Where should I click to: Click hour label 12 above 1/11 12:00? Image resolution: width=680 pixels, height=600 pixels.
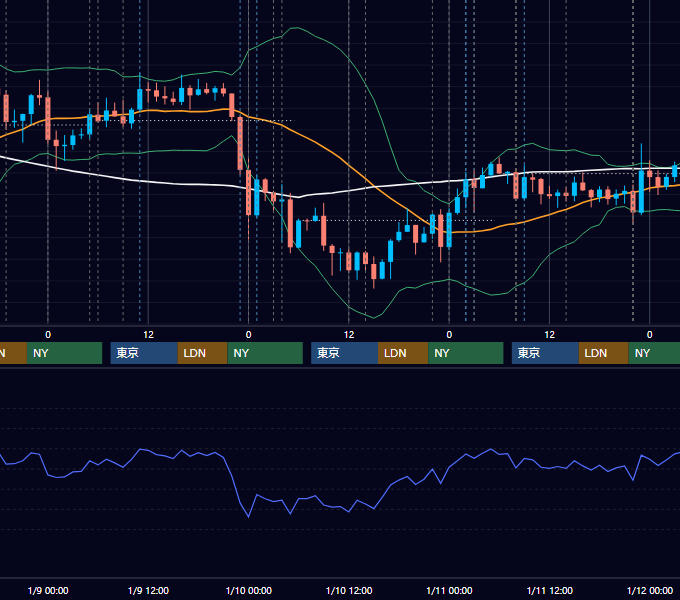tap(549, 335)
